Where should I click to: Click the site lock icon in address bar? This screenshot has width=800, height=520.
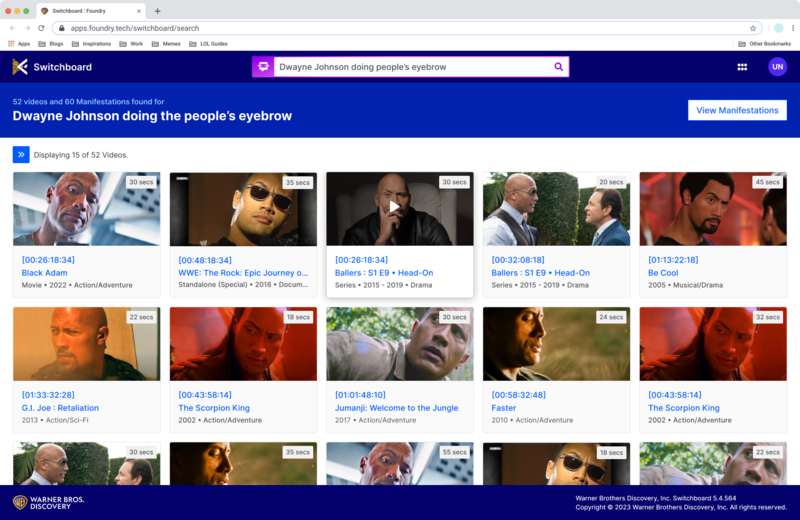62,28
